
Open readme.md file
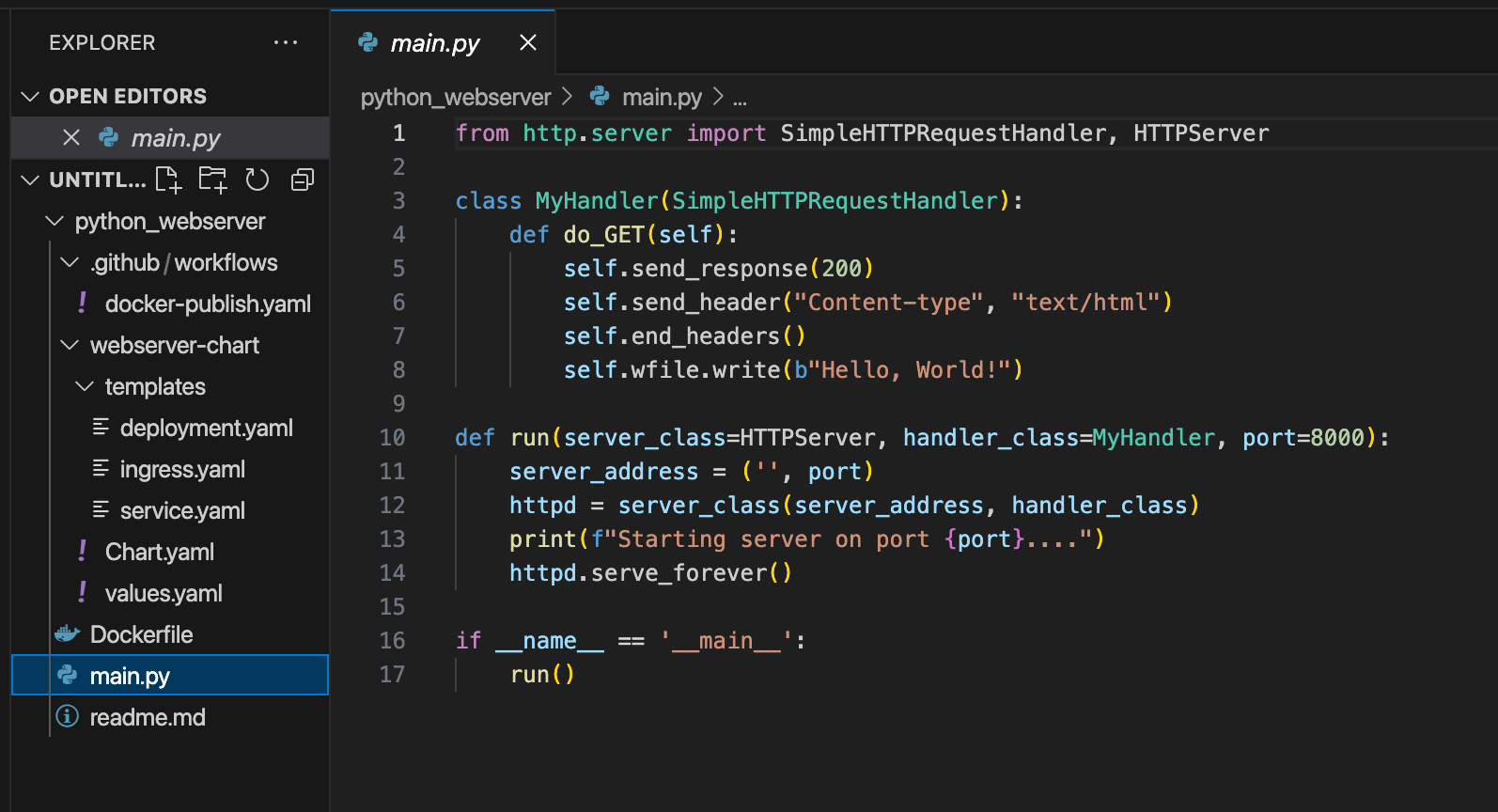[x=148, y=717]
